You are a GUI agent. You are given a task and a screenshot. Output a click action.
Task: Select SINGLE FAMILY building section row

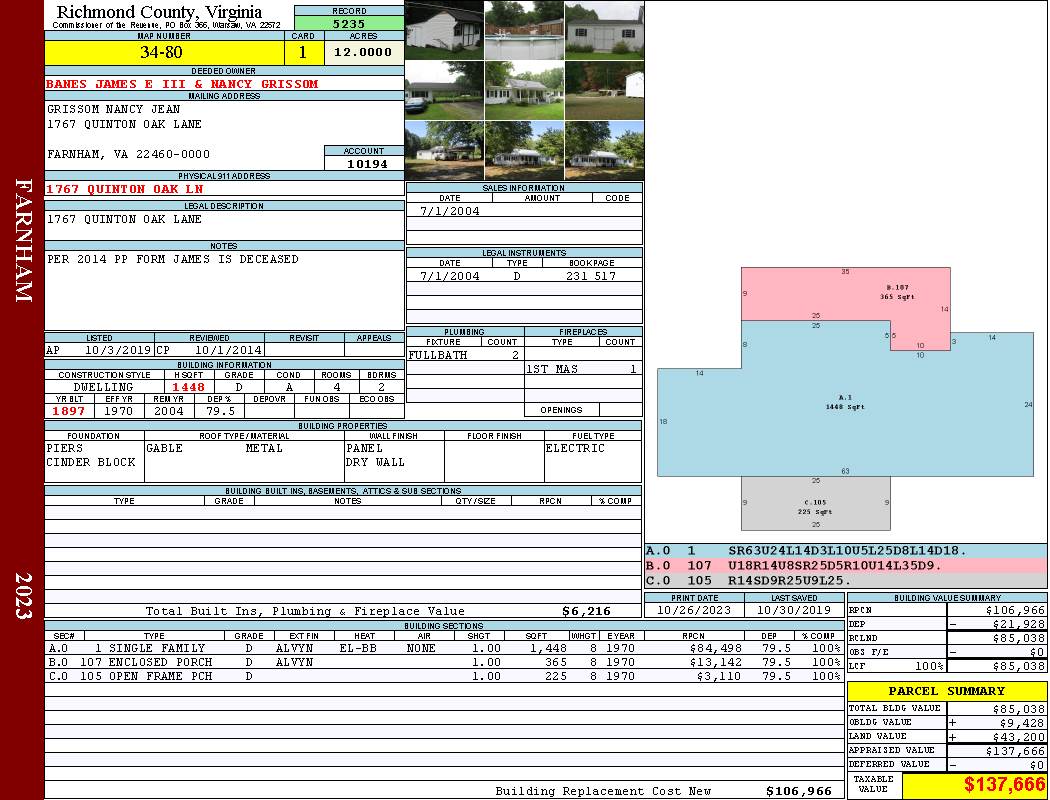(444, 648)
